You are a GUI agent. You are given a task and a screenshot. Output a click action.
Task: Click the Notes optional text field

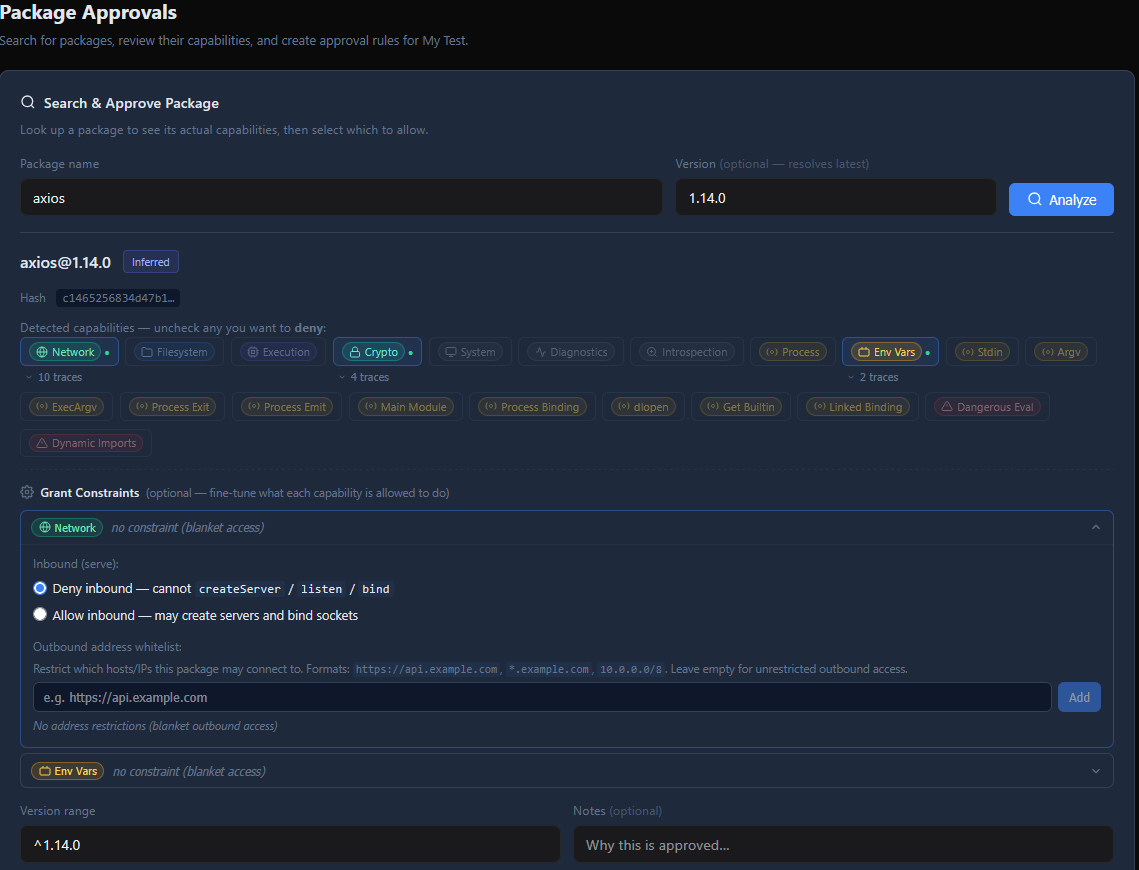pos(843,845)
